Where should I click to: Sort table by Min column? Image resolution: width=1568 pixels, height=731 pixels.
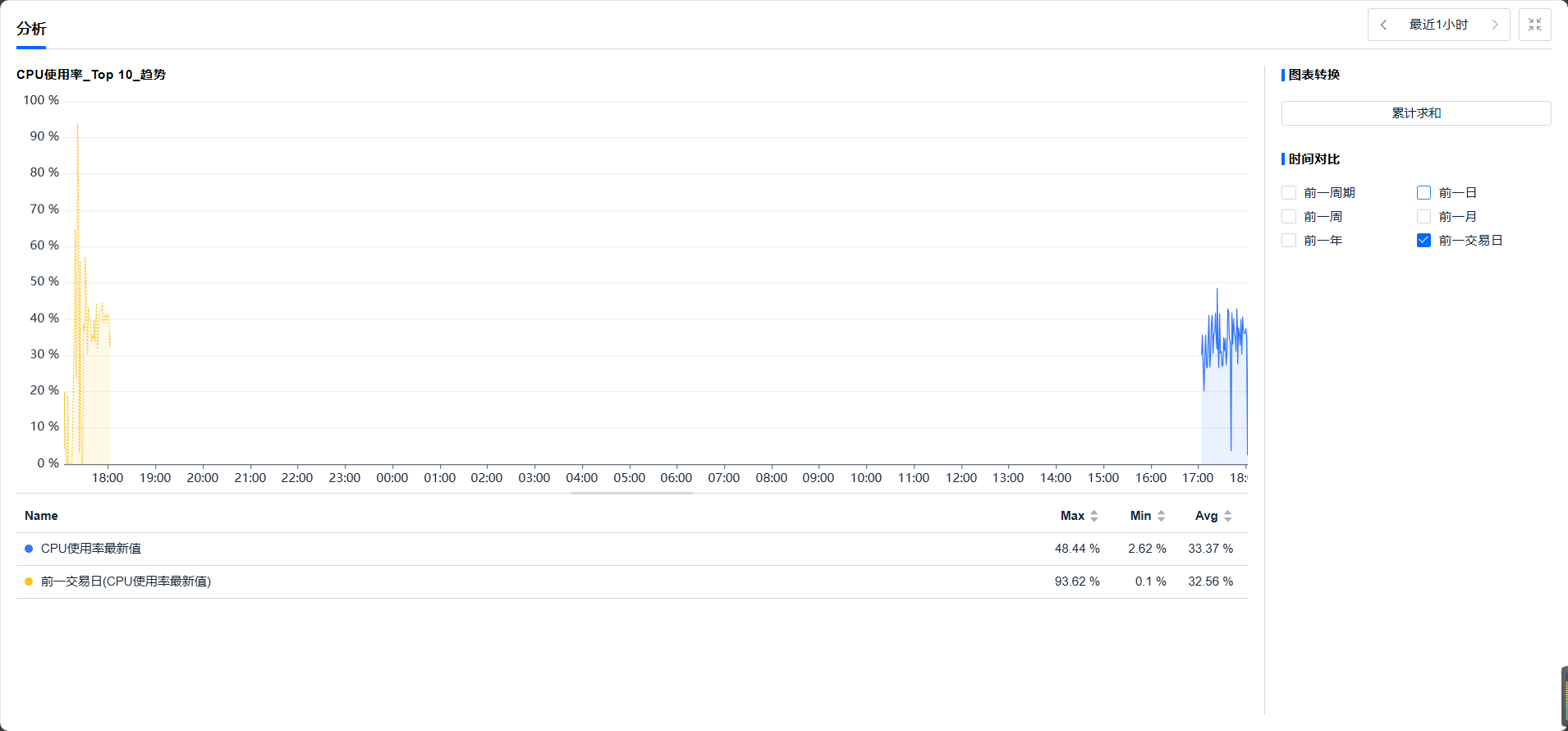click(x=1161, y=516)
